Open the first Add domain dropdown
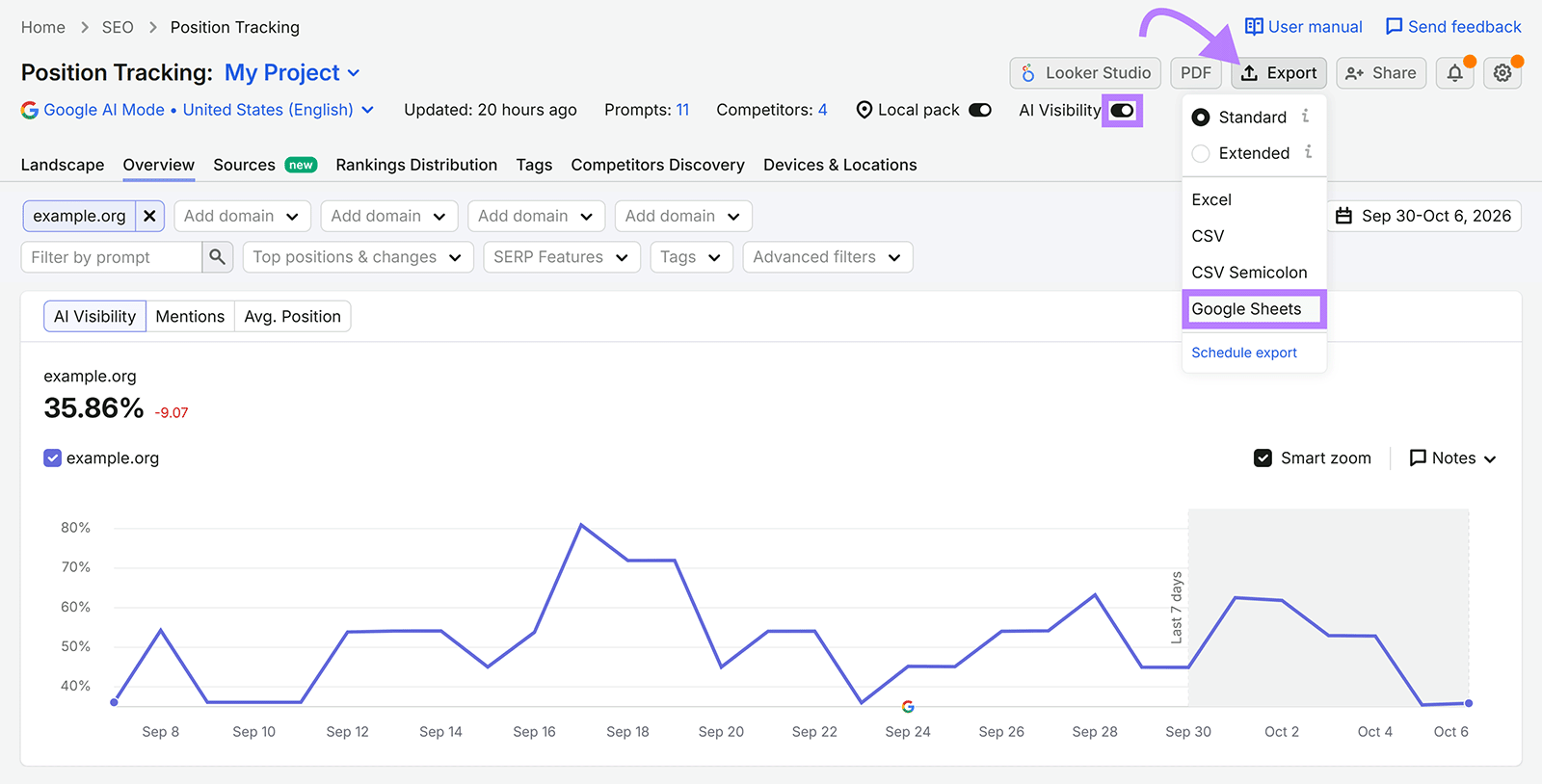1542x784 pixels. (242, 216)
